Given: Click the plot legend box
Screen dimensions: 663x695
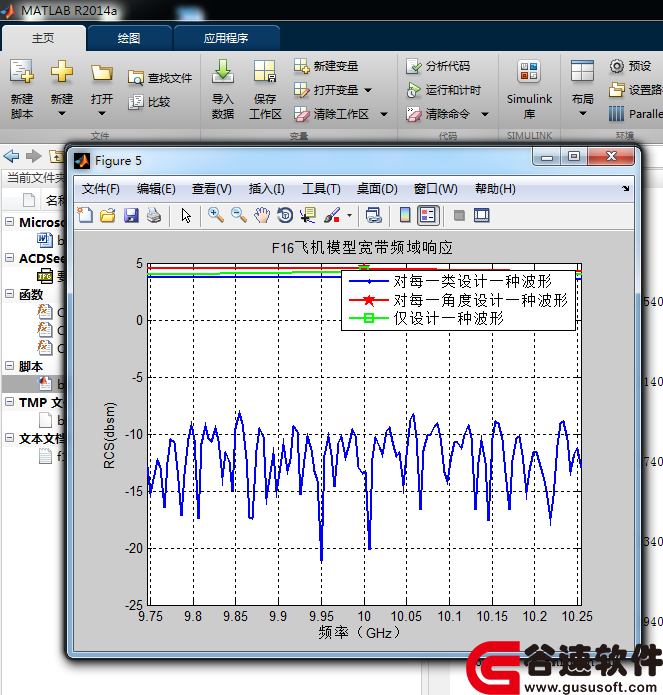Looking at the screenshot, I should click(x=458, y=301).
